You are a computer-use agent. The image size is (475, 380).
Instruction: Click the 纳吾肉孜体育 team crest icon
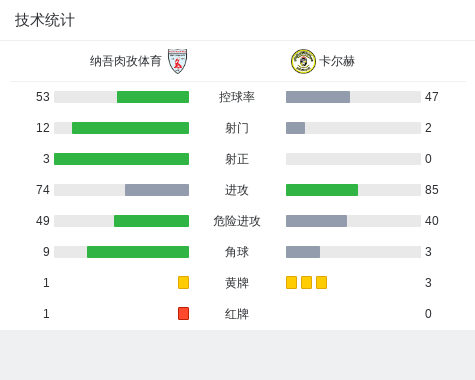(177, 61)
